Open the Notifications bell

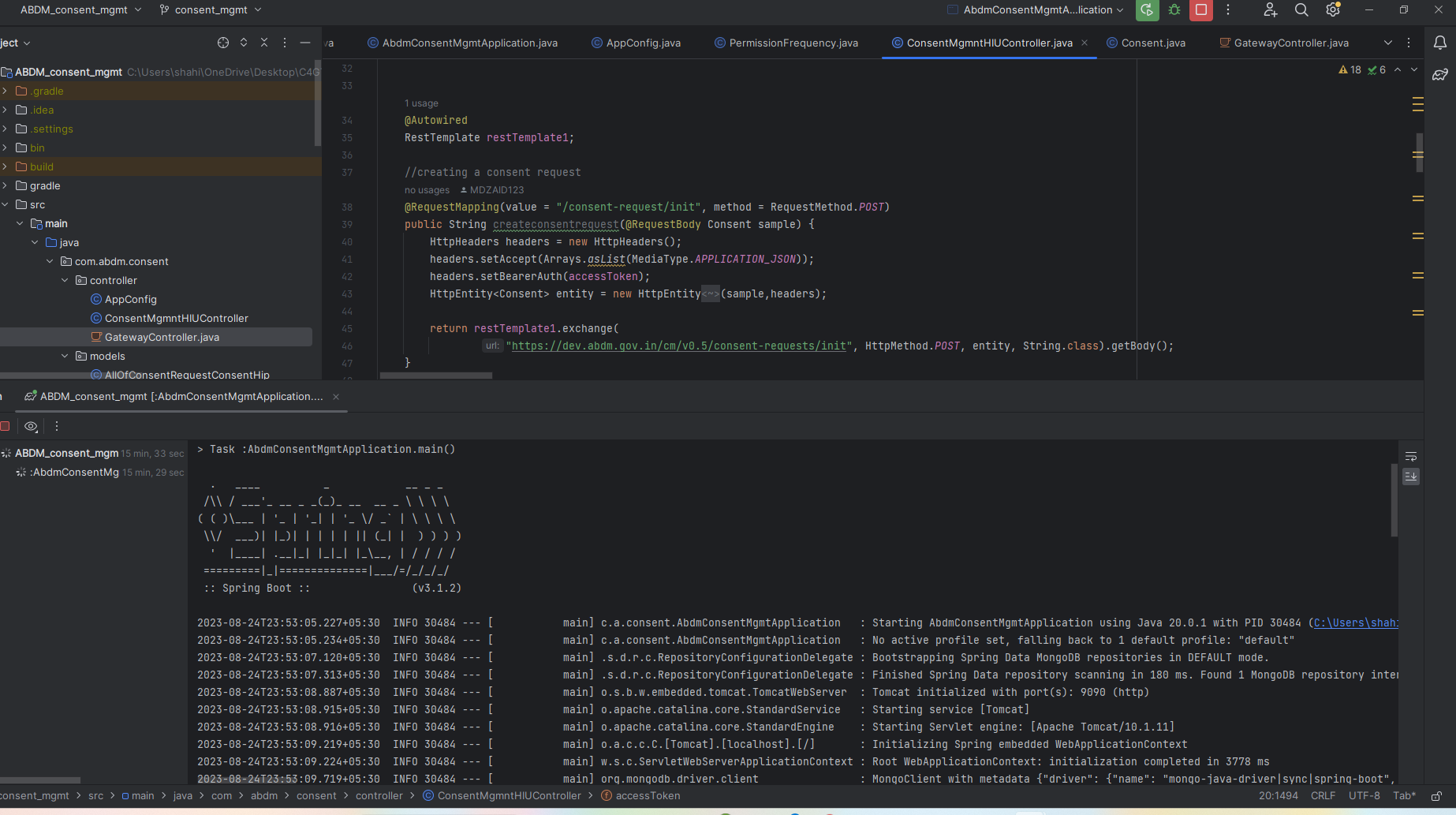1439,43
